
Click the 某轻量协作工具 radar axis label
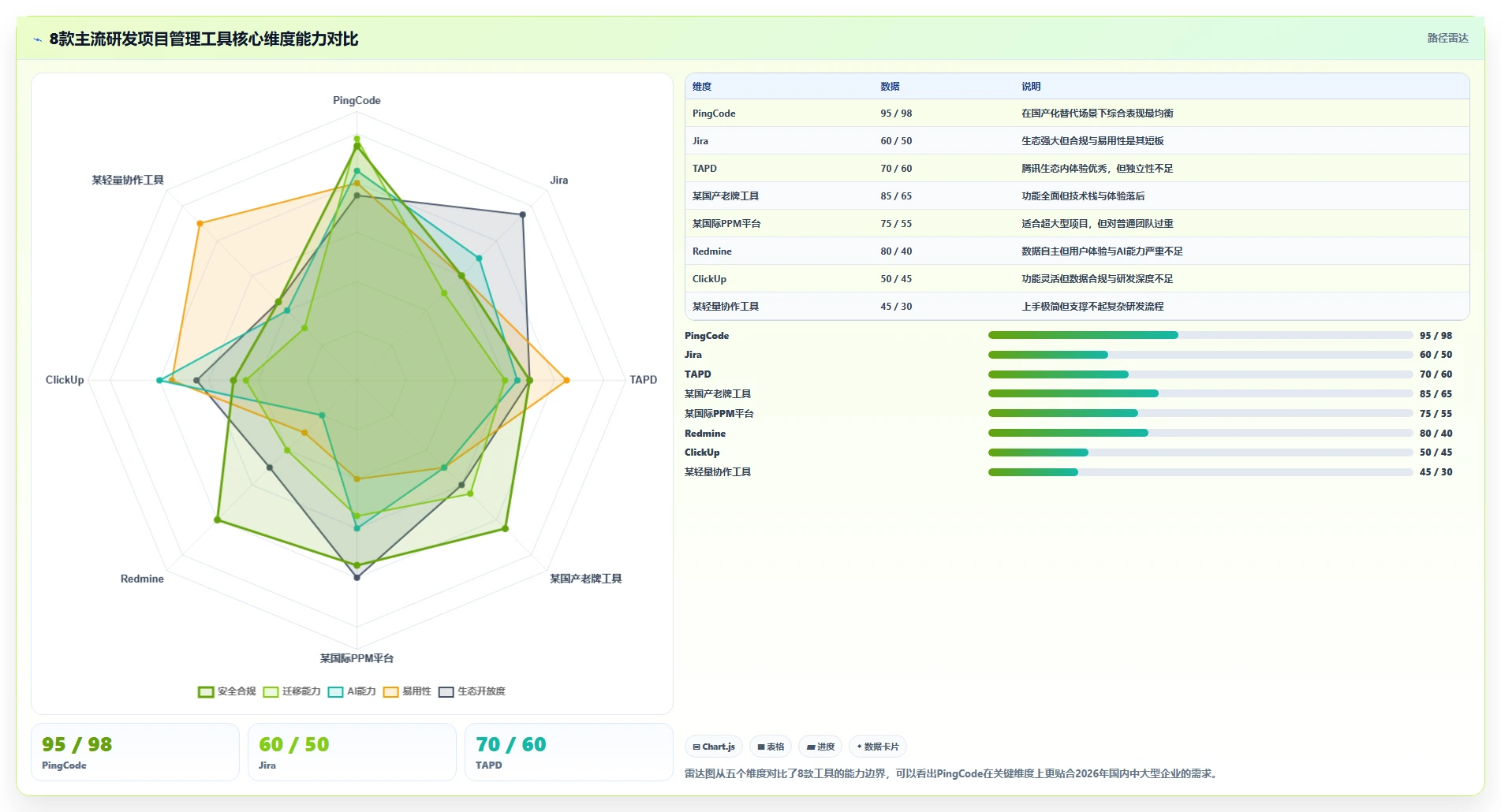[x=128, y=181]
